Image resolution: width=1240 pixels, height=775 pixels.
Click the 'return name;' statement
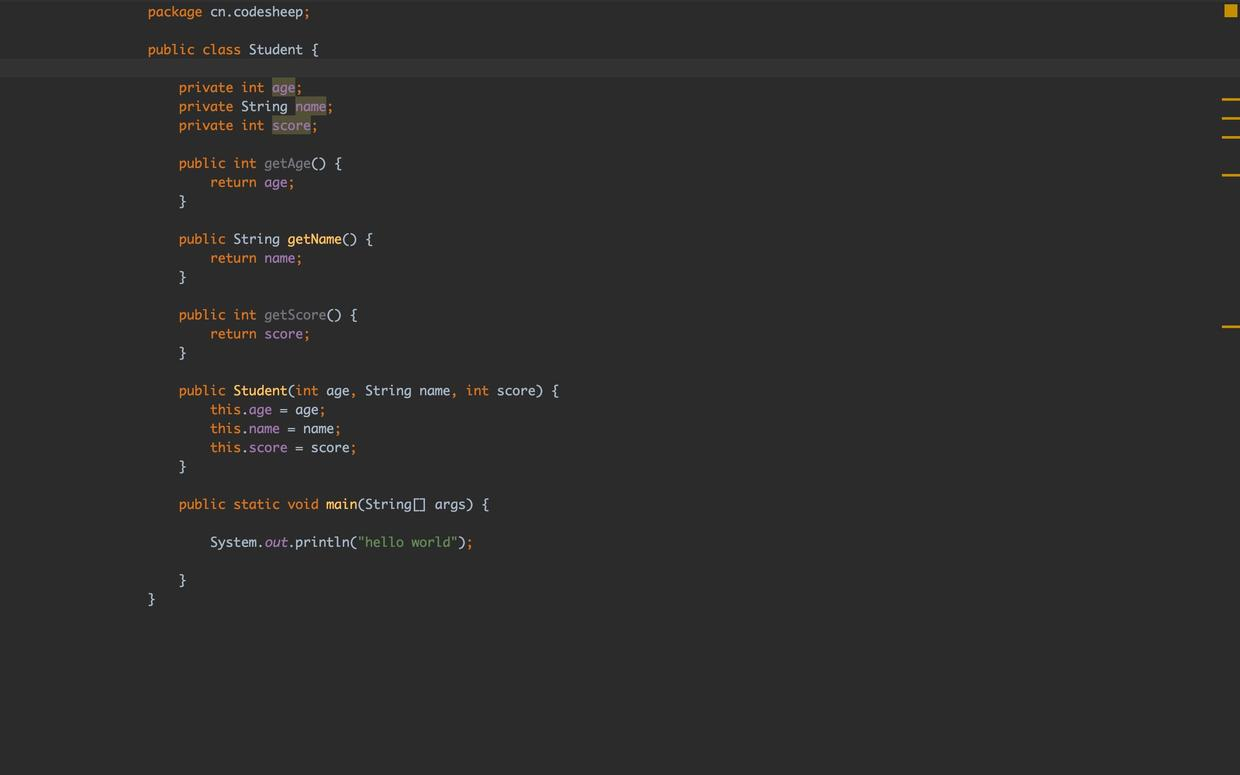pos(256,258)
